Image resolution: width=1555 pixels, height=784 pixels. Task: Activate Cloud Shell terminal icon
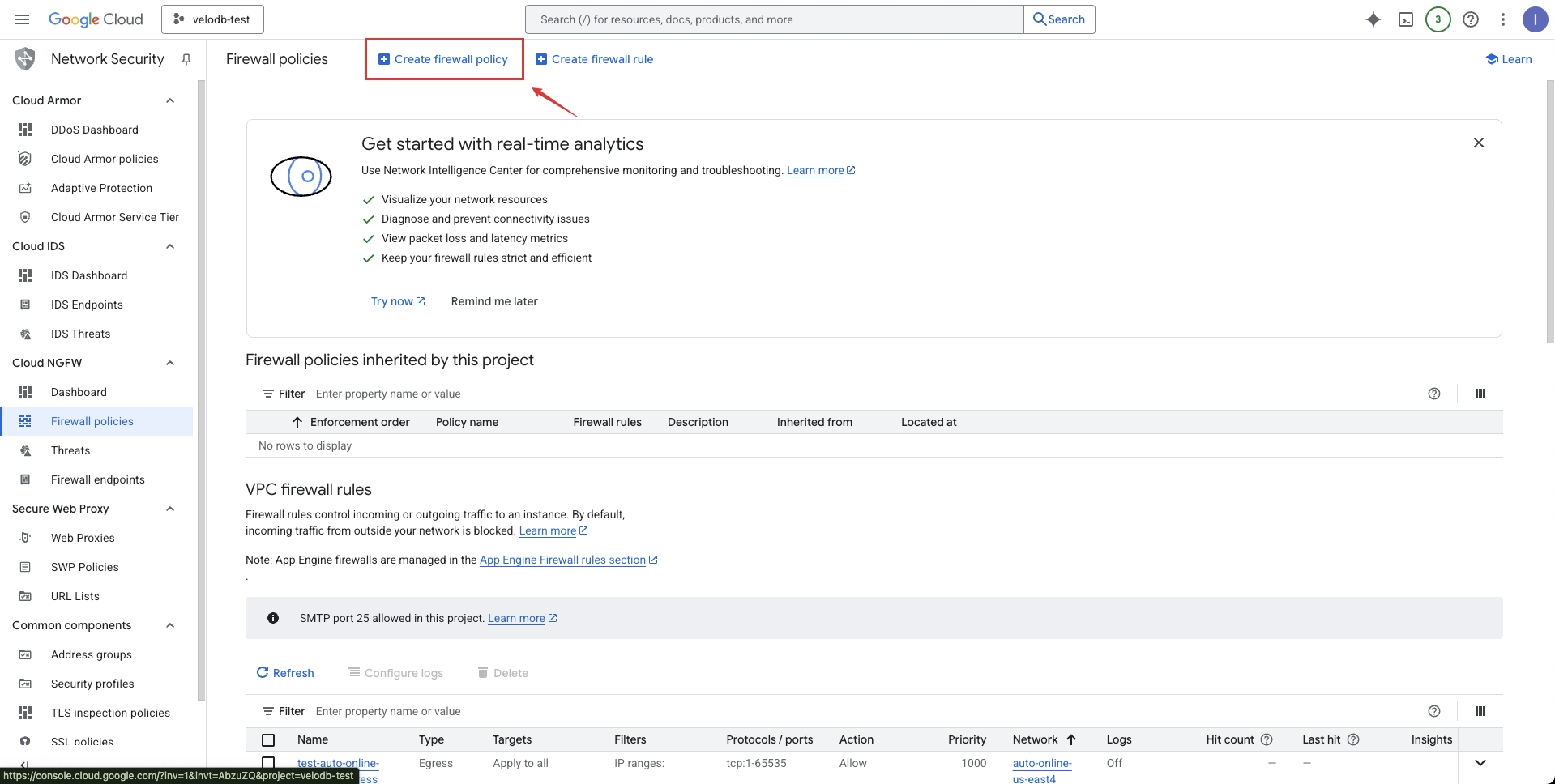(1406, 19)
